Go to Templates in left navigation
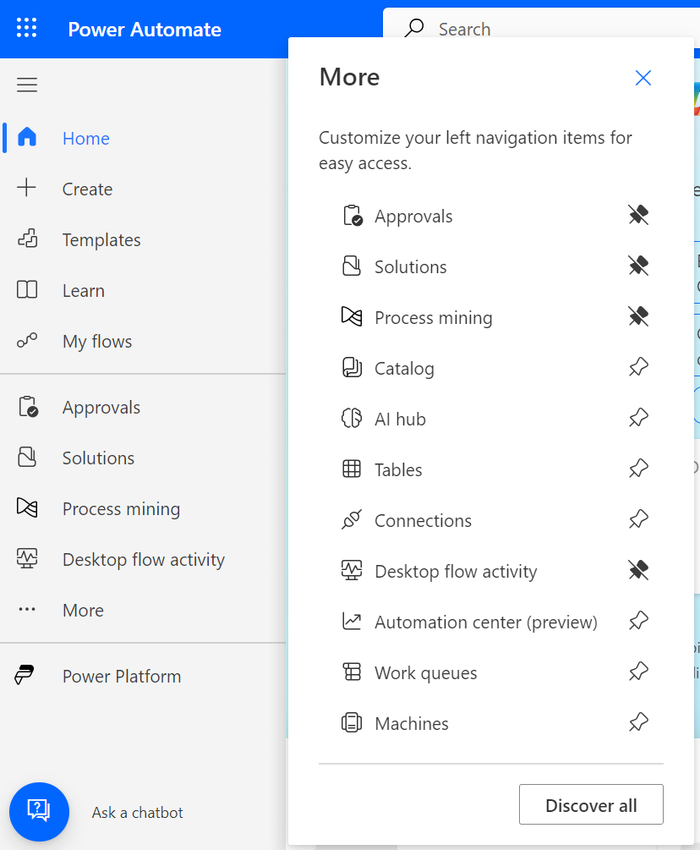The height and width of the screenshot is (850, 700). 101,240
